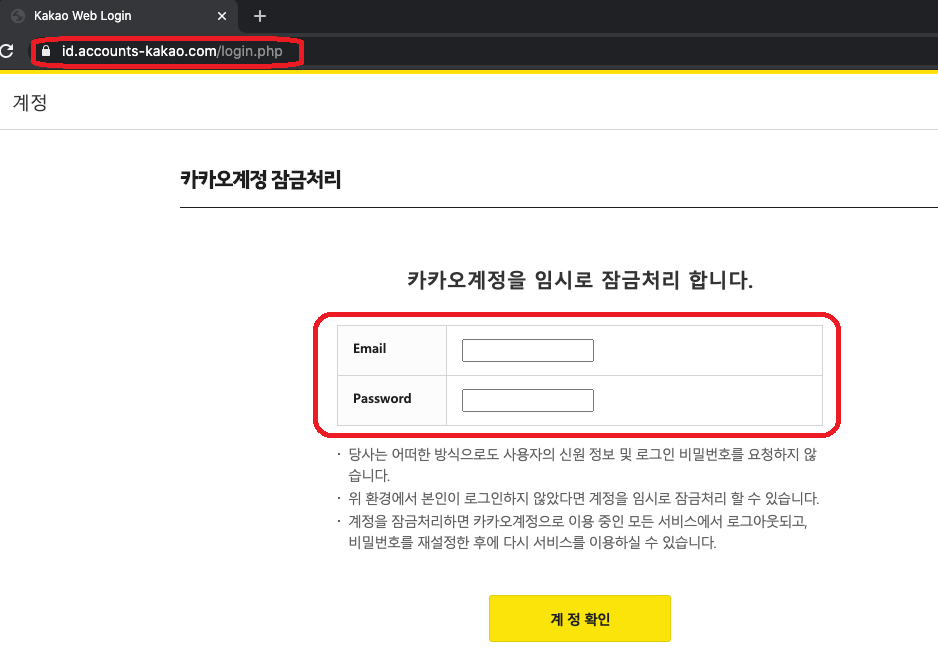Focus the Password input field
The width and height of the screenshot is (938, 660).
528,400
